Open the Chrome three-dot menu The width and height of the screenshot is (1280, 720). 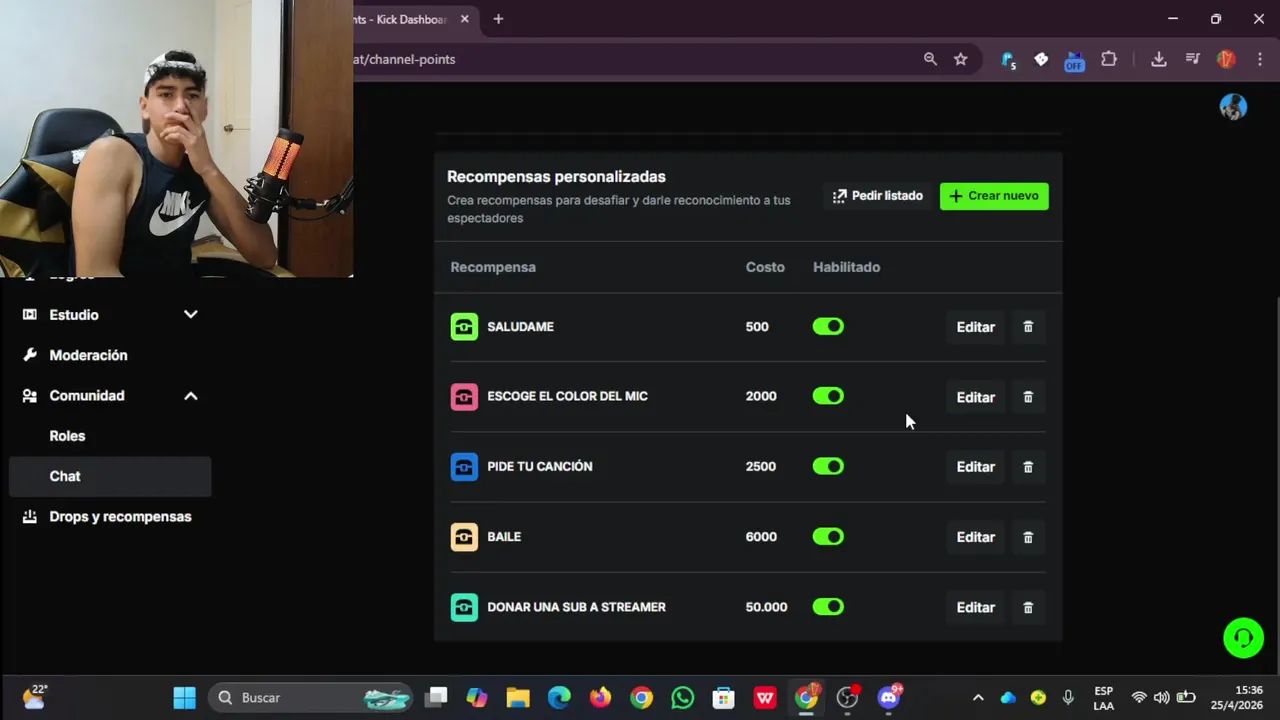(1259, 59)
